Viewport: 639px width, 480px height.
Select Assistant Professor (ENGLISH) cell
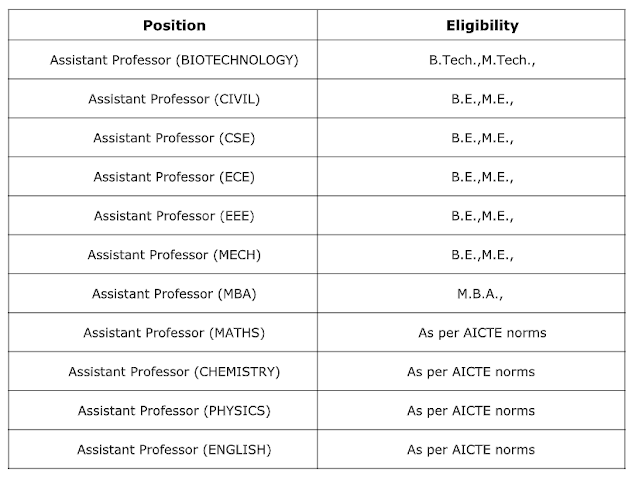(163, 449)
